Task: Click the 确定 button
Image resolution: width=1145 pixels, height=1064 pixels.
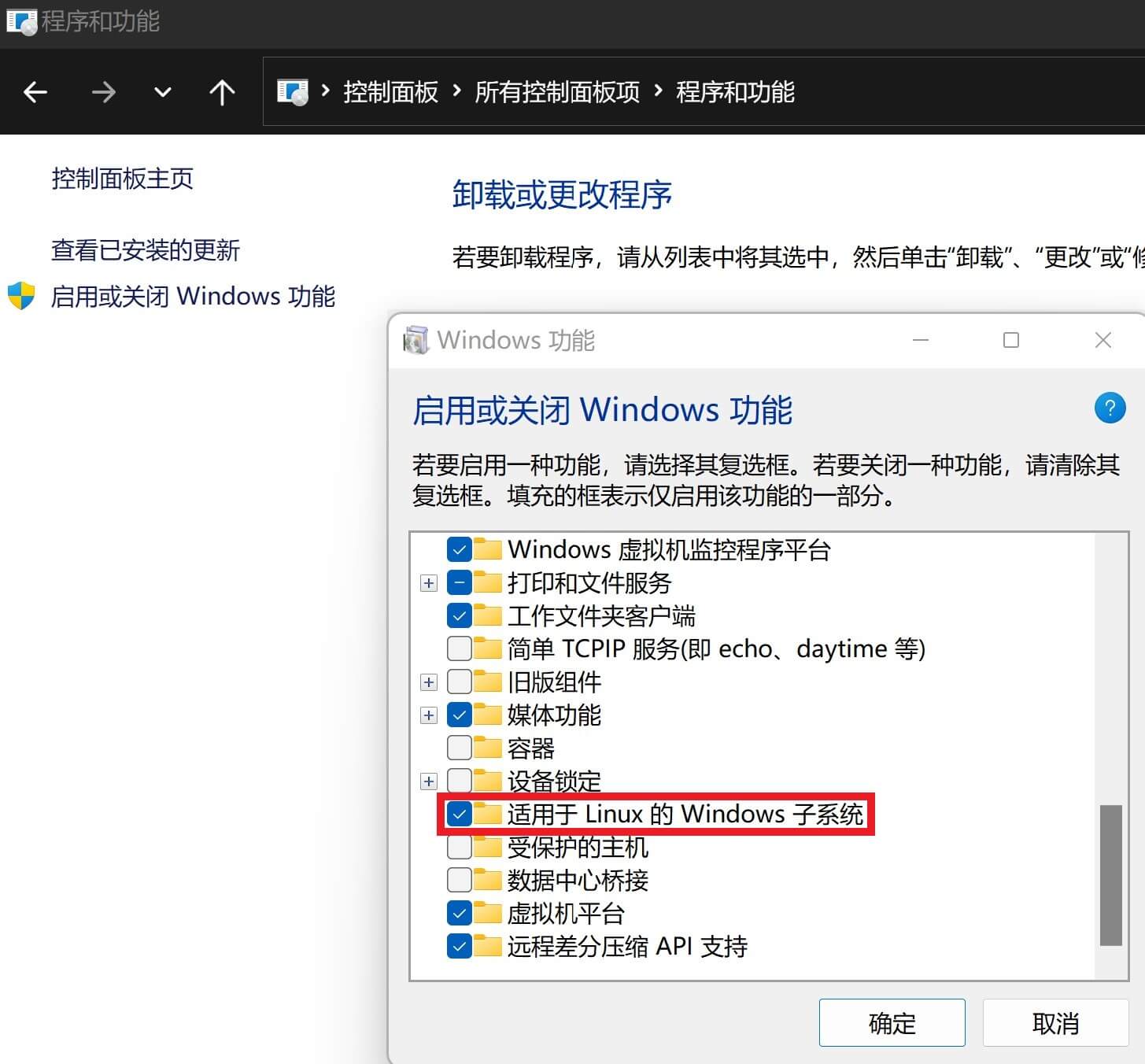Action: [x=892, y=1022]
